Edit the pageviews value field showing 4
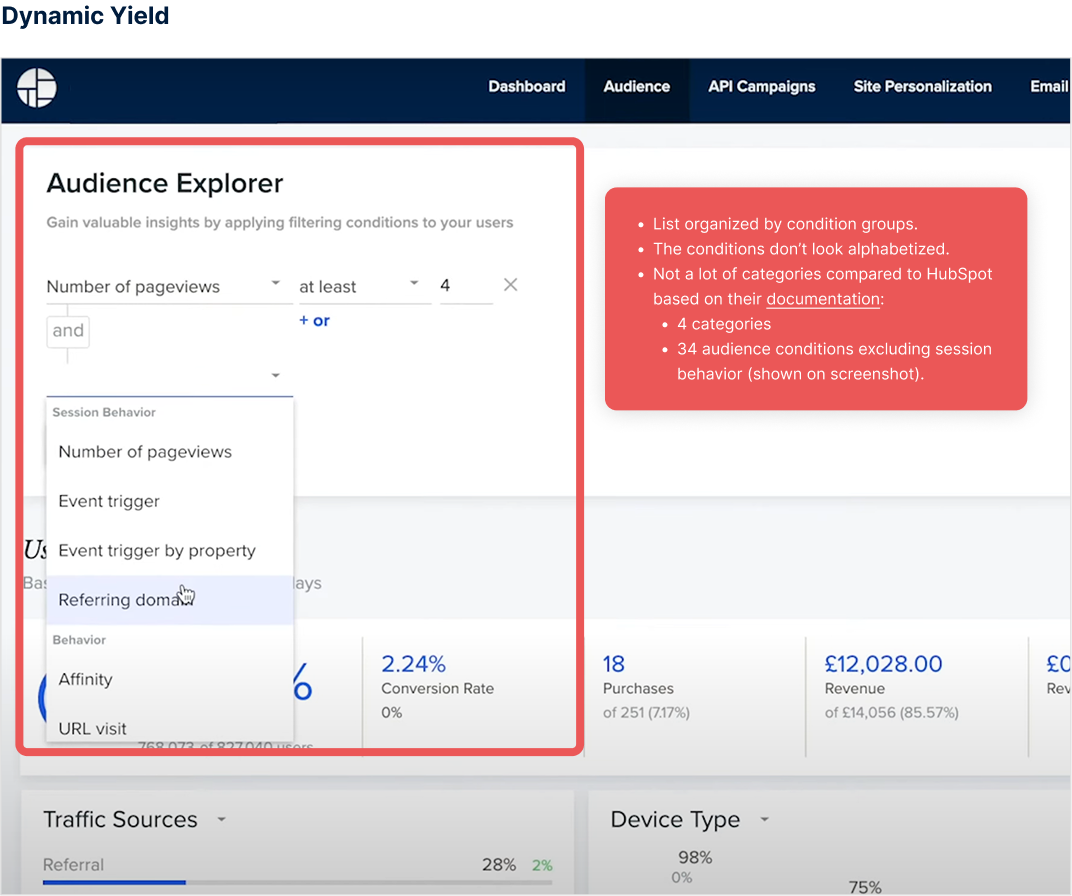The image size is (1072, 896). tap(466, 286)
